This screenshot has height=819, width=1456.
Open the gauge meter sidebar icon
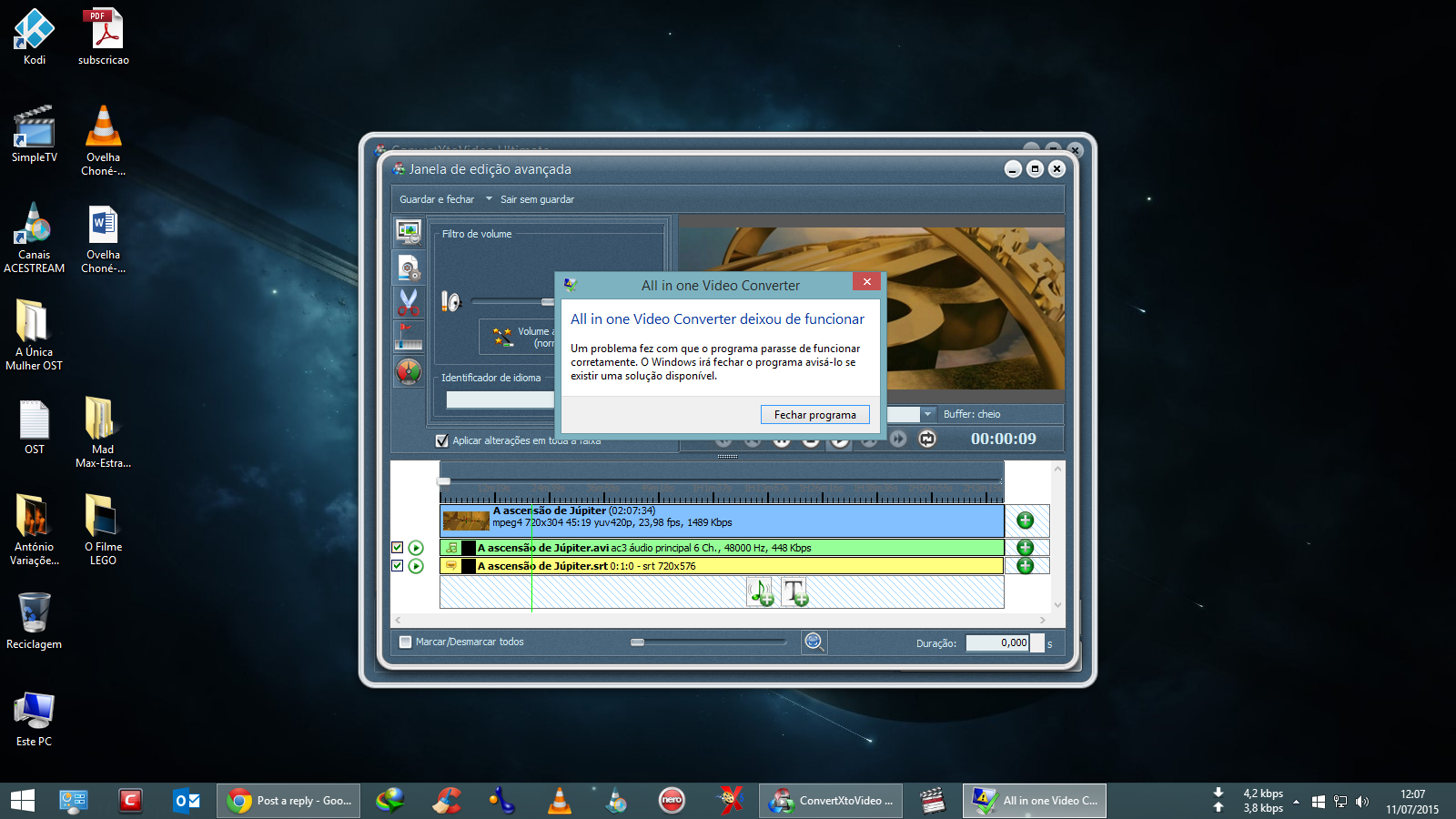(409, 371)
